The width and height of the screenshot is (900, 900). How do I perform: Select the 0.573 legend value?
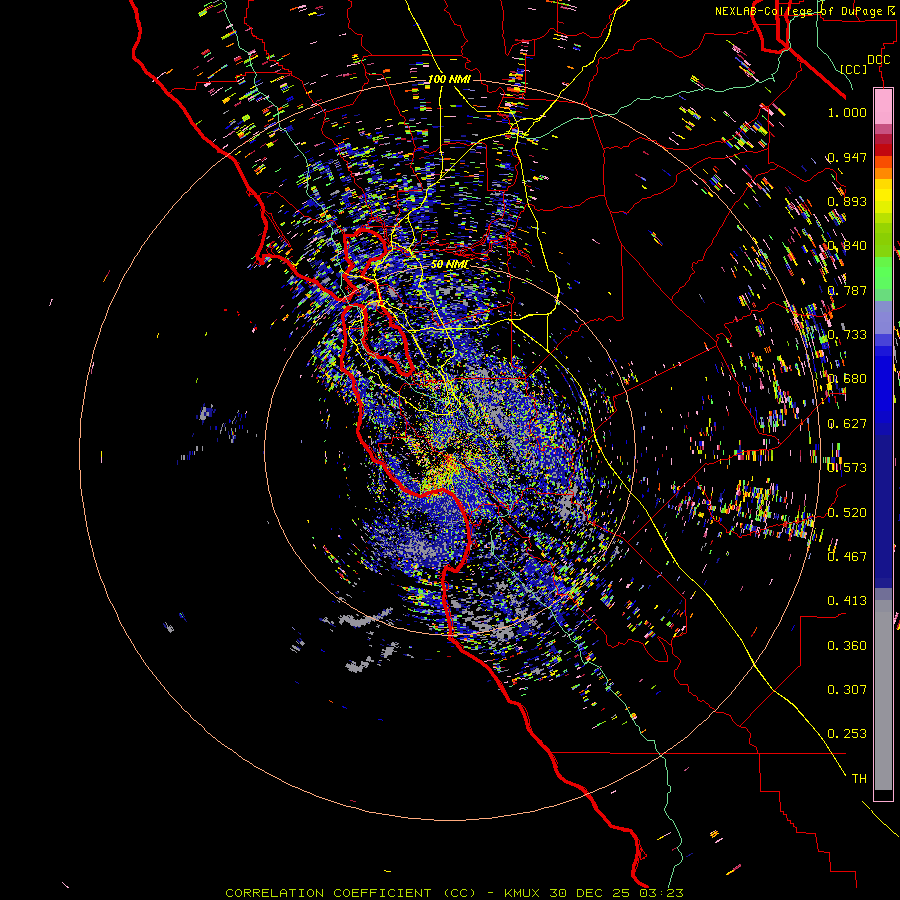[847, 468]
